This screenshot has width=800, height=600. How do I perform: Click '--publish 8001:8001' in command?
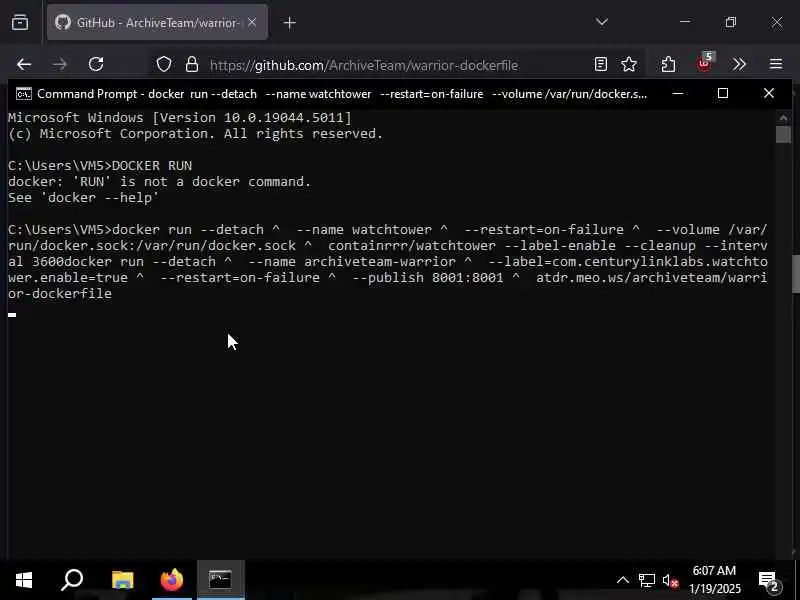point(428,278)
